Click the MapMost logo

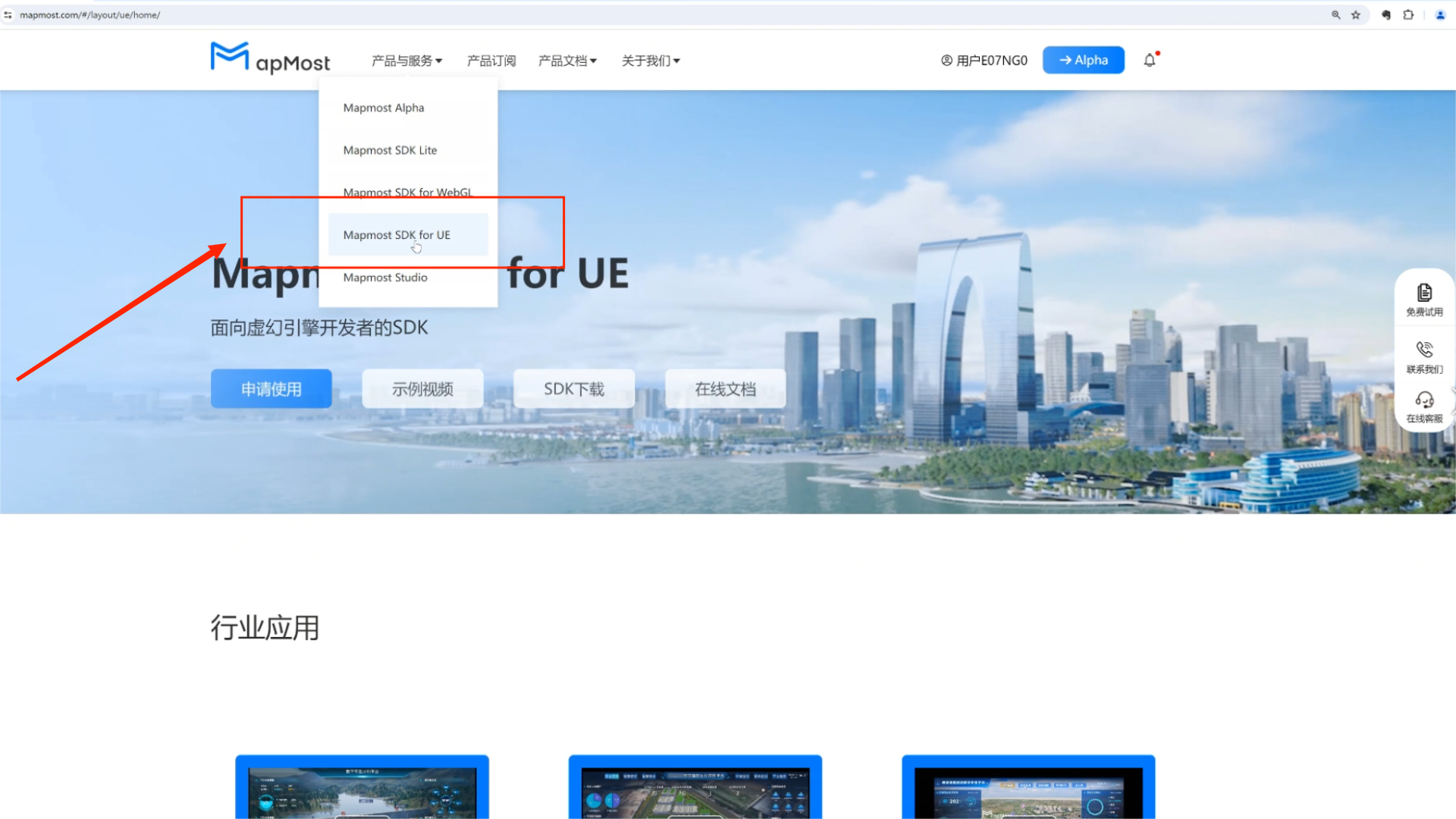[270, 58]
